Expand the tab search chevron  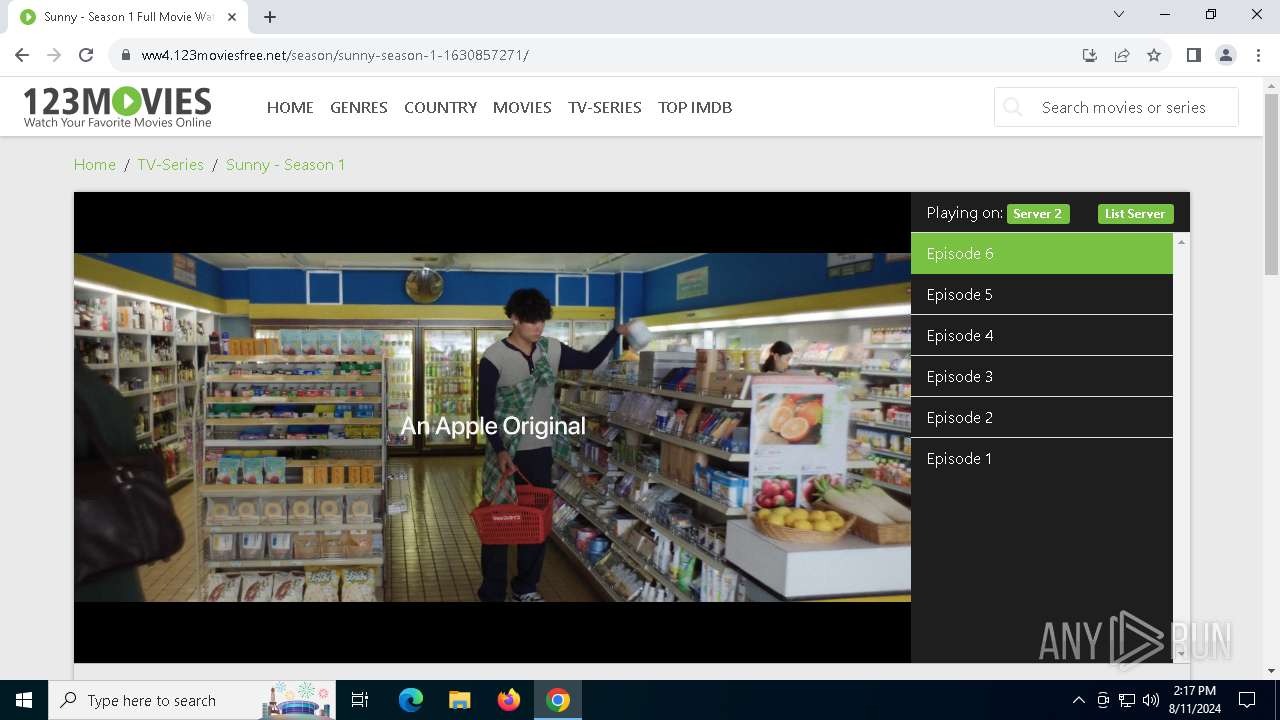click(x=1119, y=14)
